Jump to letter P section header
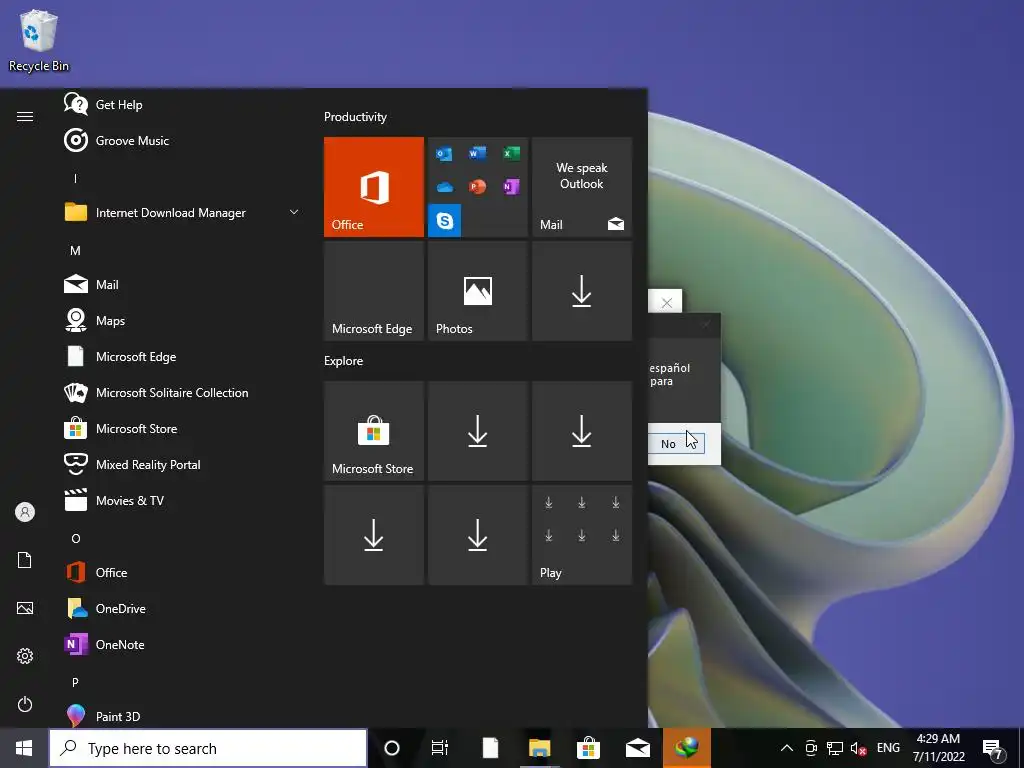Screen dimensions: 1024x768 point(75,682)
